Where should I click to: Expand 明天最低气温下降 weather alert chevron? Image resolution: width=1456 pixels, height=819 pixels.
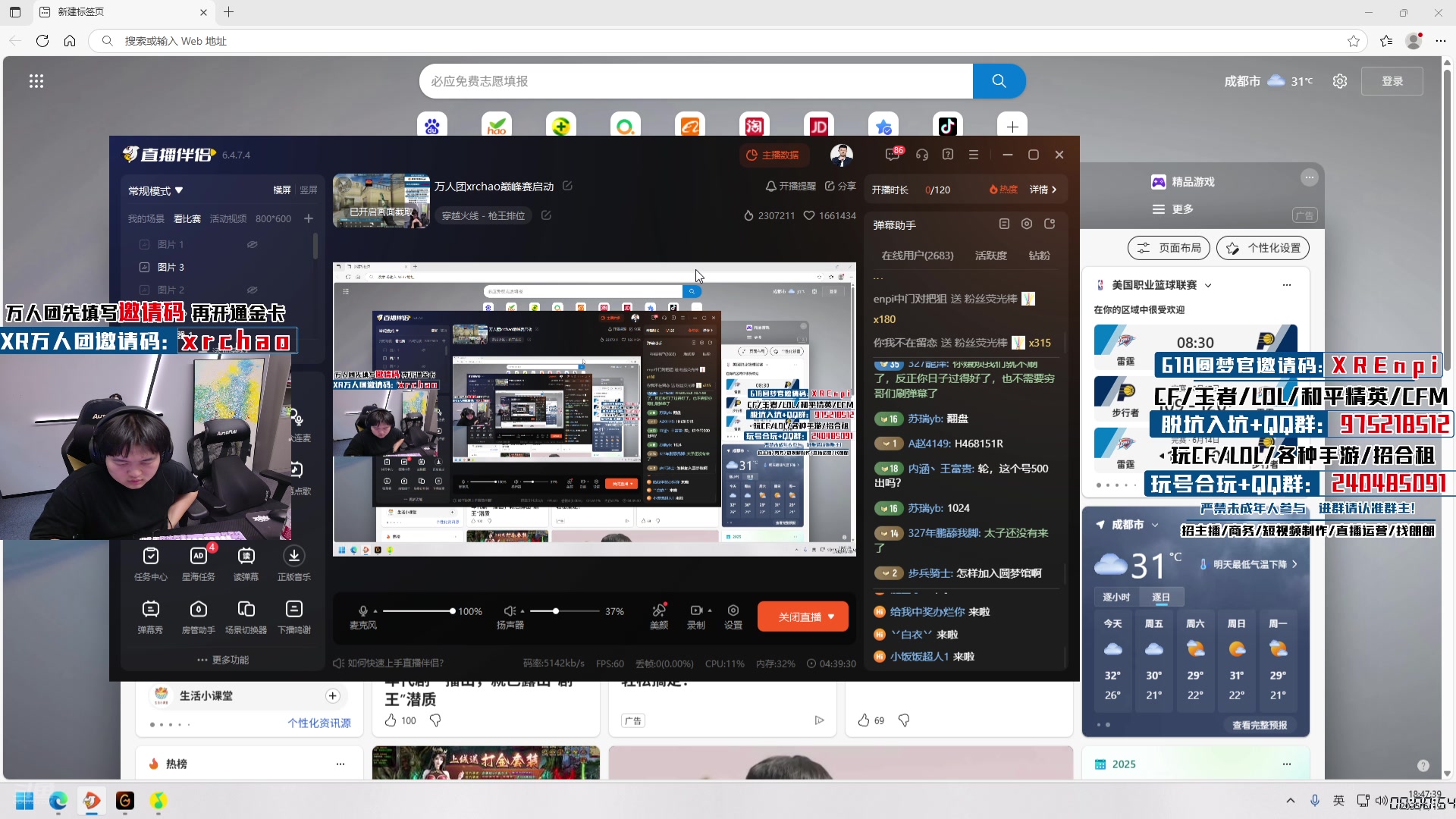(1294, 564)
